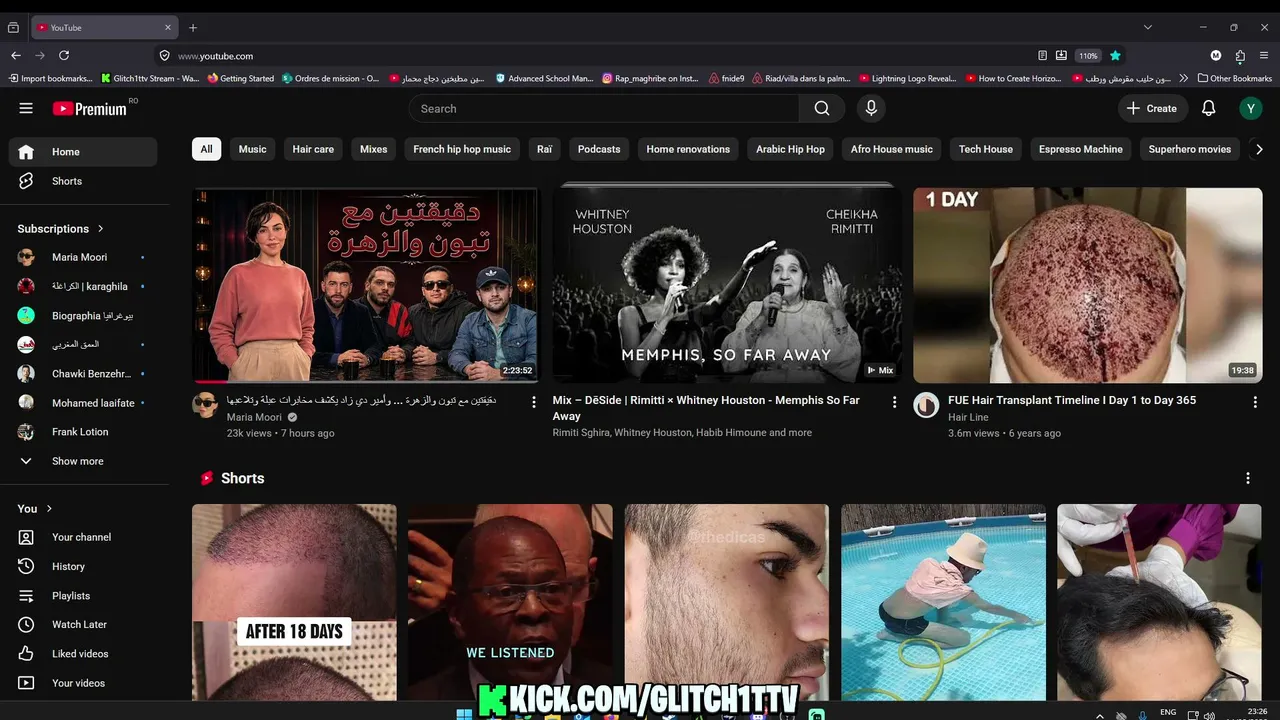Select the Hair care filter chip

(313, 149)
